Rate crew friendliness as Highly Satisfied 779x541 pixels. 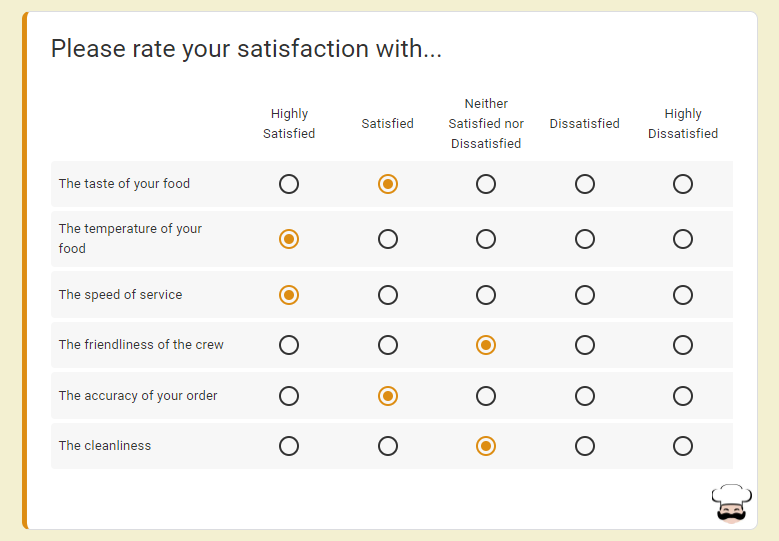click(289, 345)
